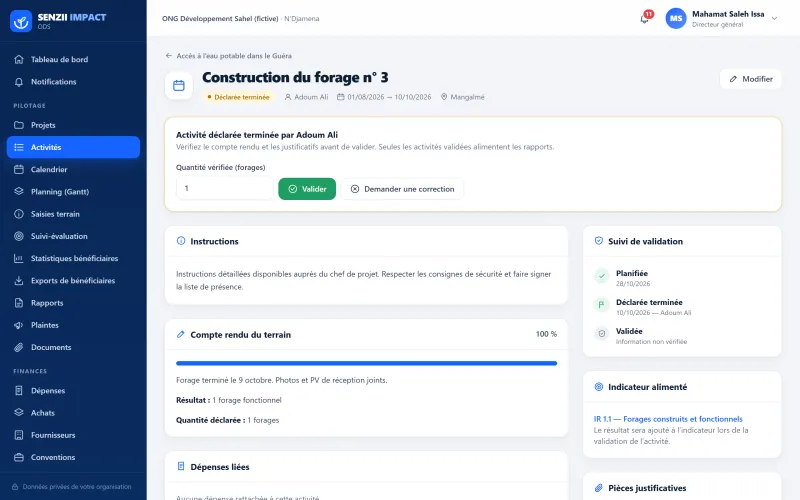Viewport: 800px width, 500px height.
Task: Click Demander une correction button
Action: pos(402,189)
